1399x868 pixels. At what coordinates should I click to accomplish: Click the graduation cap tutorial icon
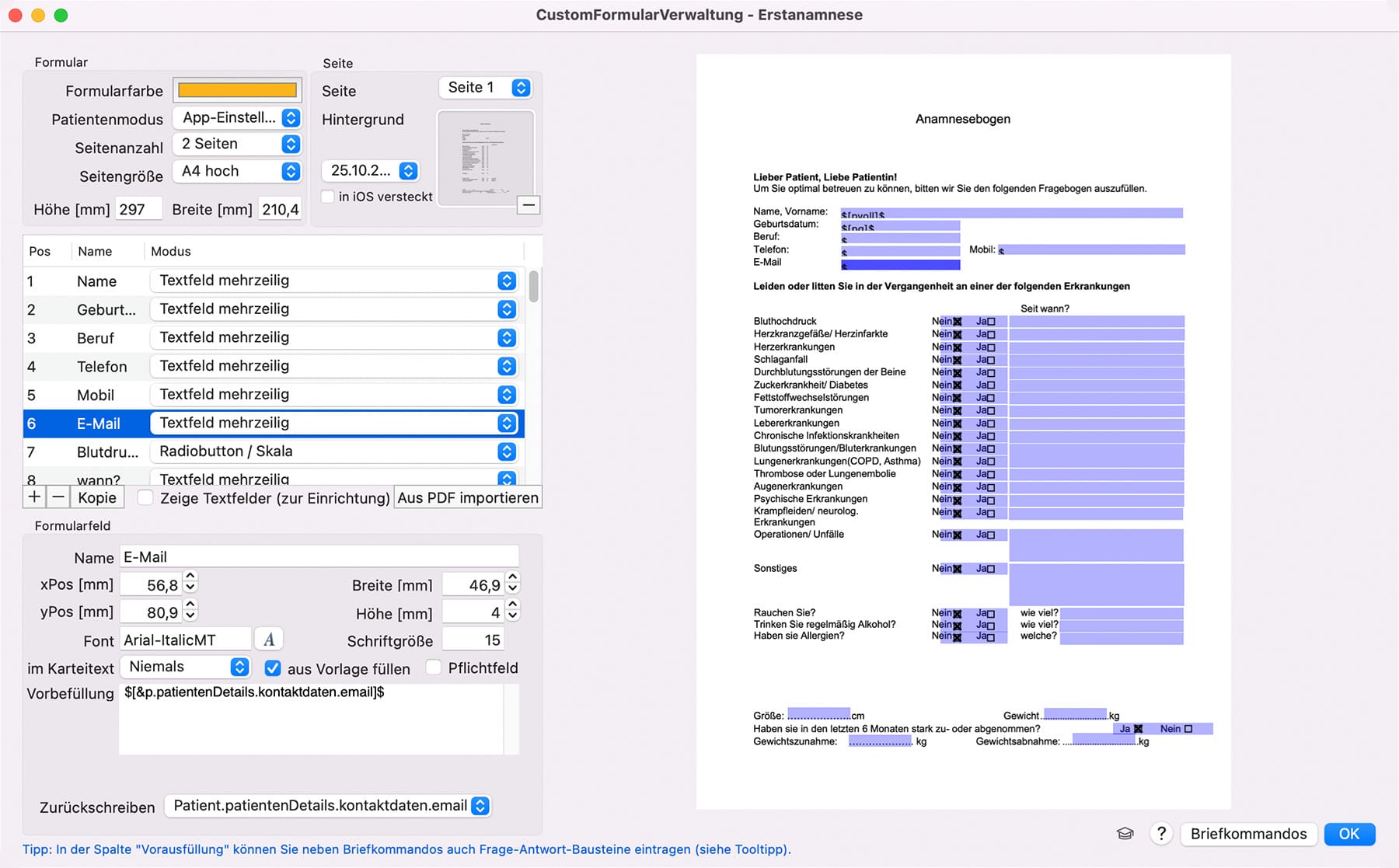tap(1125, 834)
